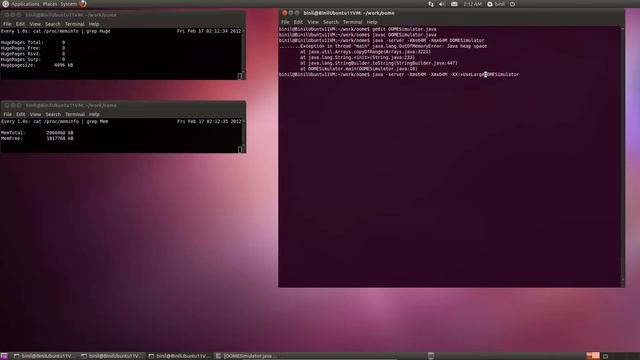Click the 'grep Huge' watch header line
The height and width of the screenshot is (360, 640).
(x=56, y=31)
